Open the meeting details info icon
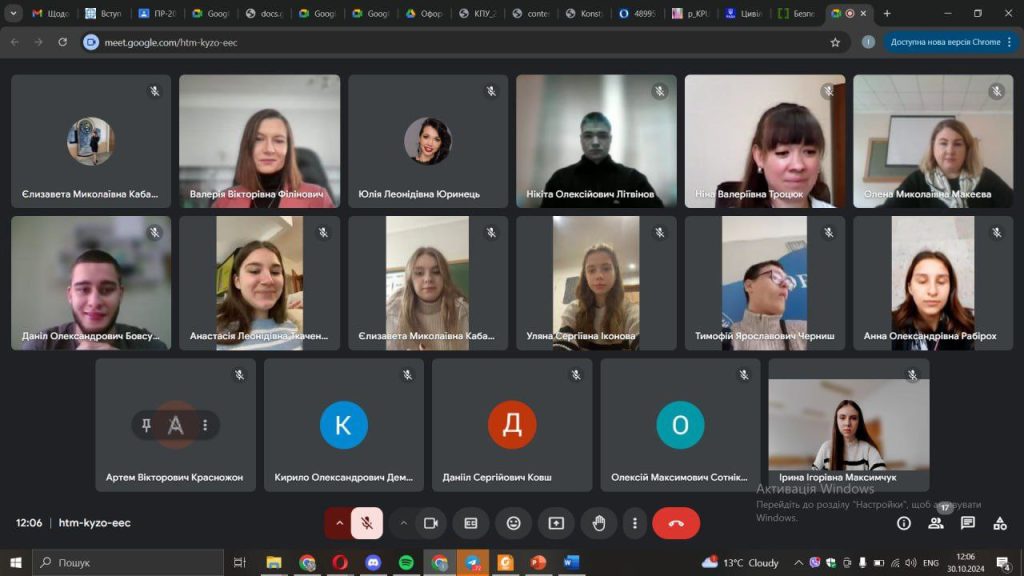The height and width of the screenshot is (576, 1024). click(904, 523)
